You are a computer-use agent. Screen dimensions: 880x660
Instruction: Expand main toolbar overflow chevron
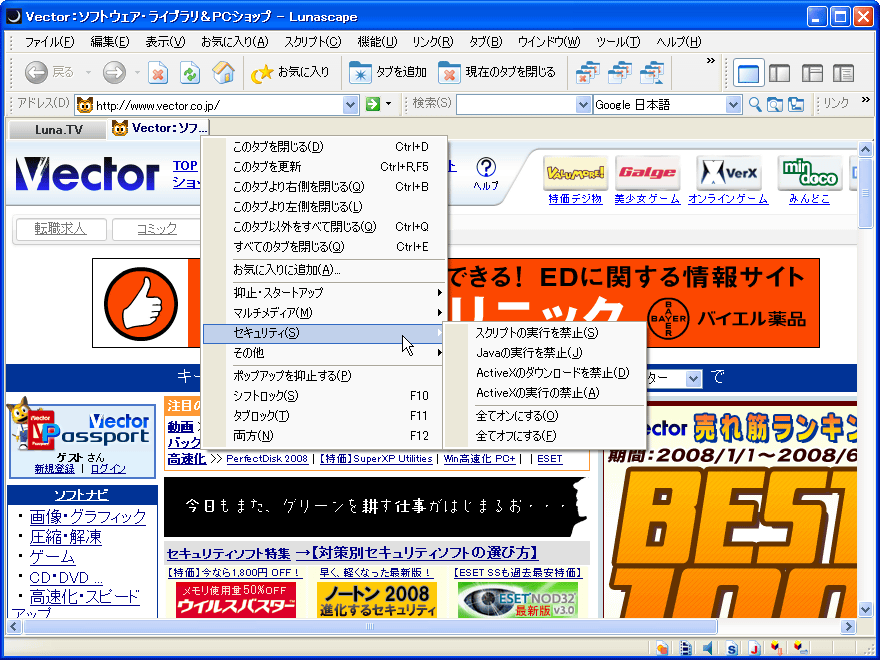click(x=711, y=61)
